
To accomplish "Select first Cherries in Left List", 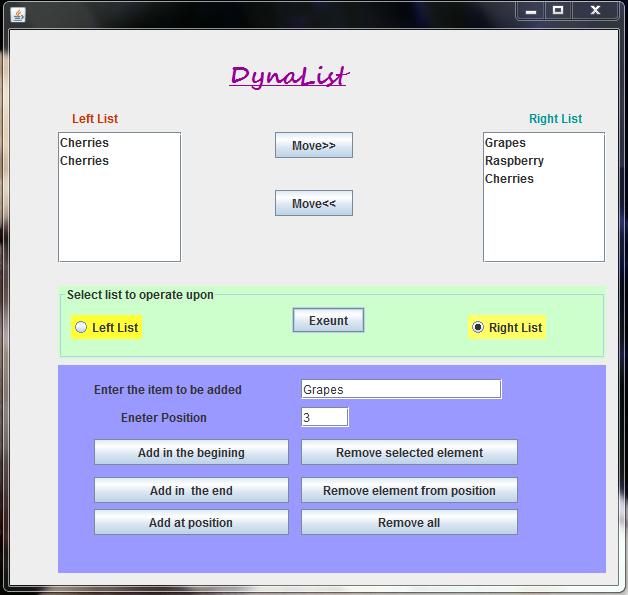I will pos(119,143).
